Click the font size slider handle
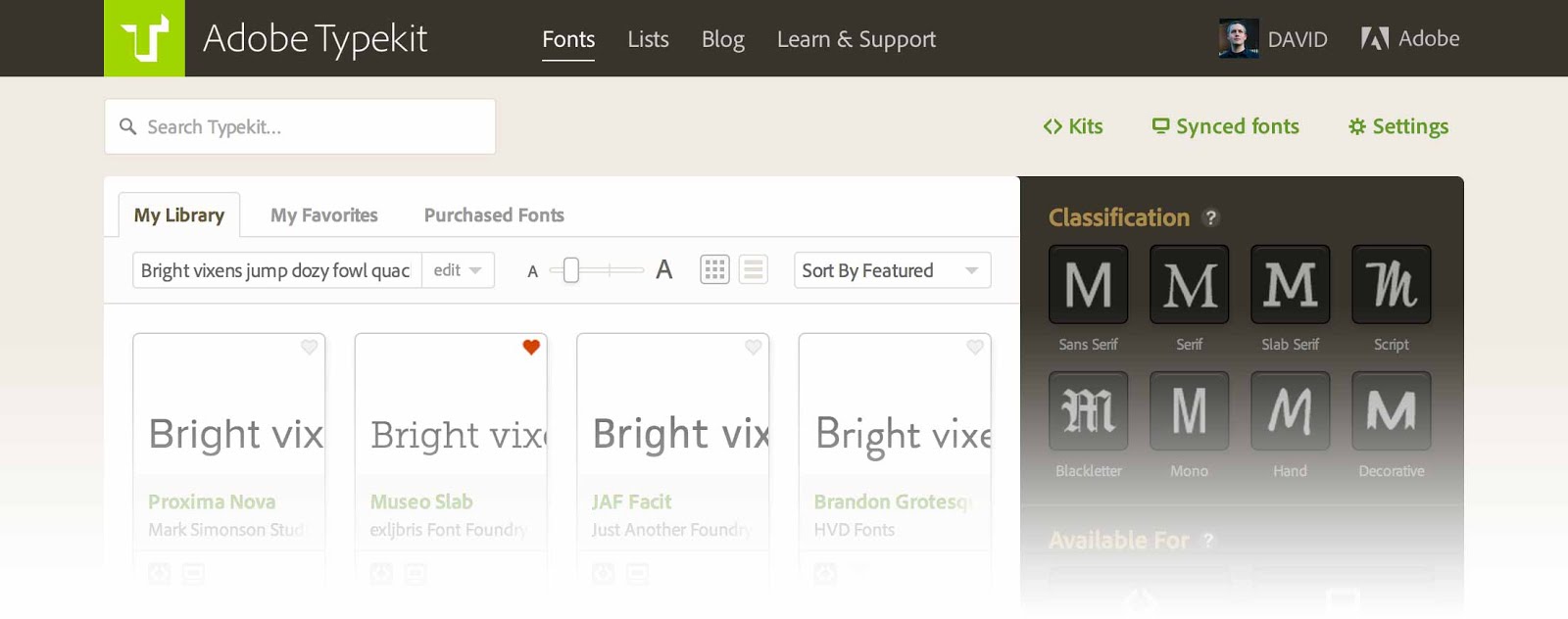The height and width of the screenshot is (619, 1568). pyautogui.click(x=571, y=269)
